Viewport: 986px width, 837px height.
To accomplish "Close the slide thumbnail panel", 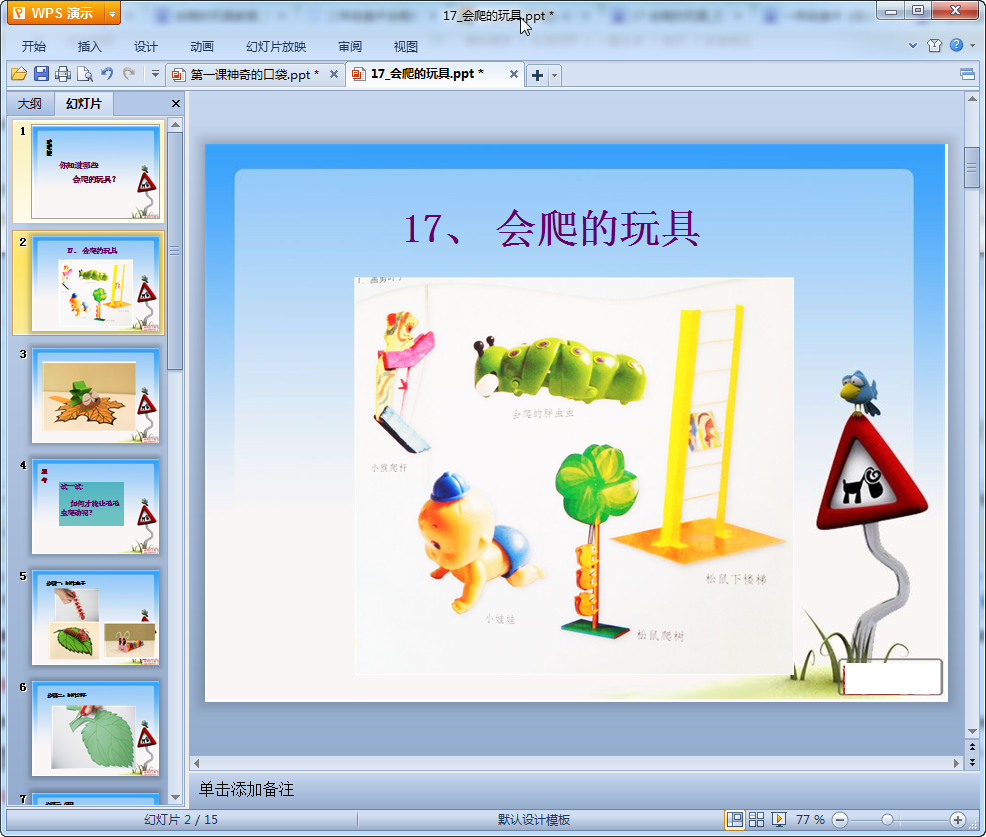I will (176, 104).
